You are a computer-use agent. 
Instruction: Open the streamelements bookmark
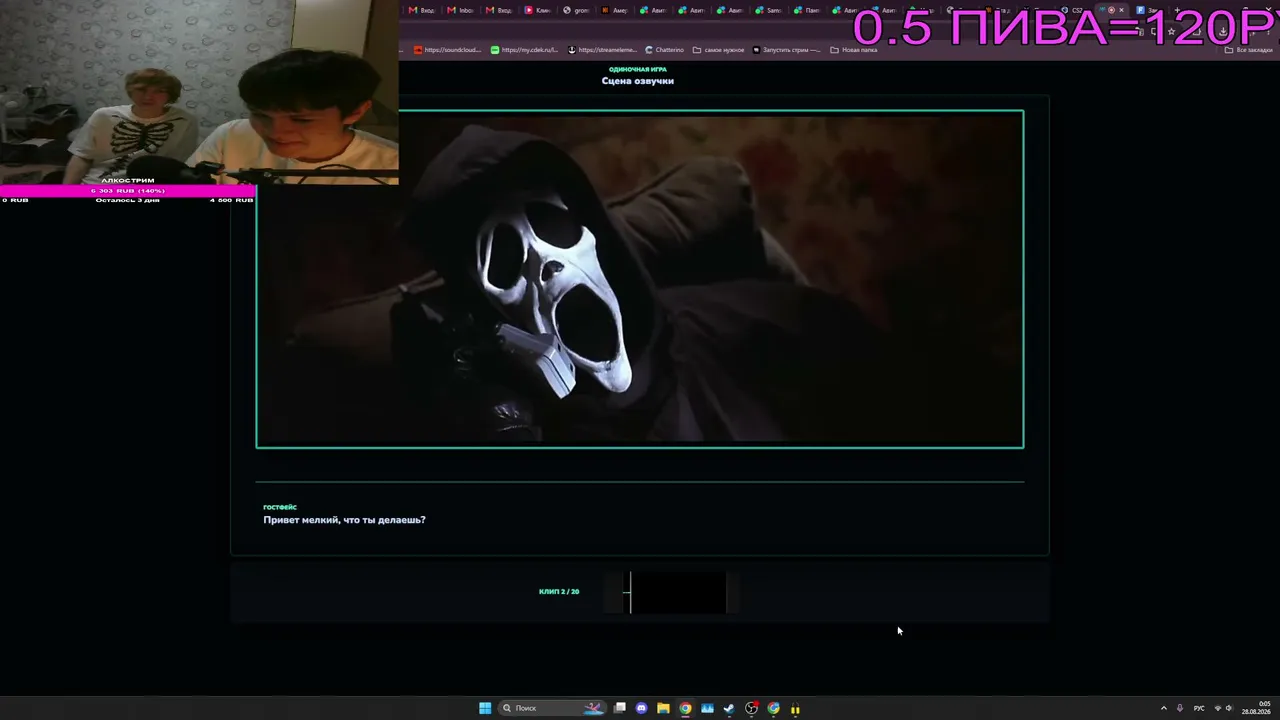coord(602,50)
